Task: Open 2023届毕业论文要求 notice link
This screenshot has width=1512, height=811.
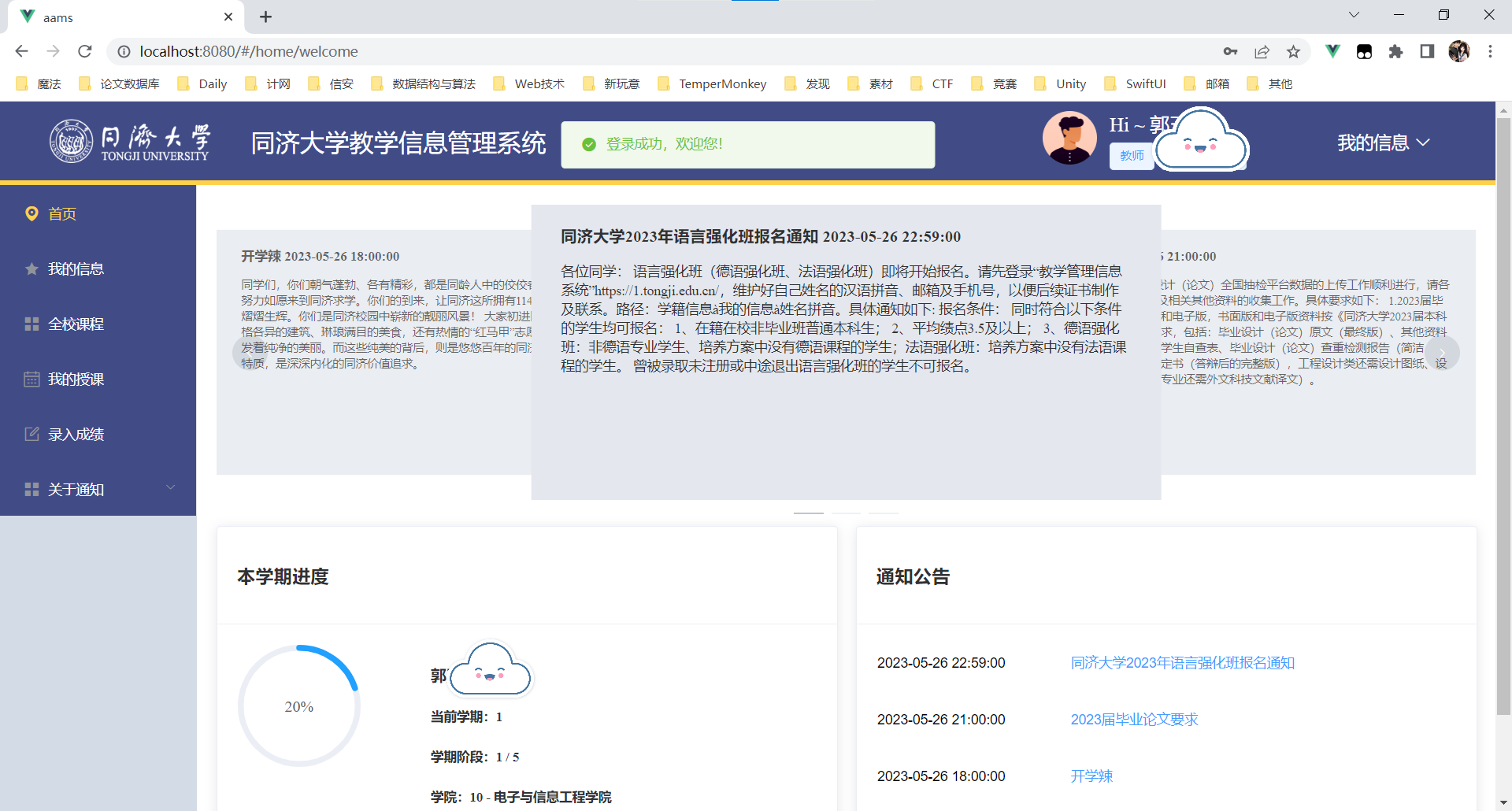Action: tap(1134, 720)
